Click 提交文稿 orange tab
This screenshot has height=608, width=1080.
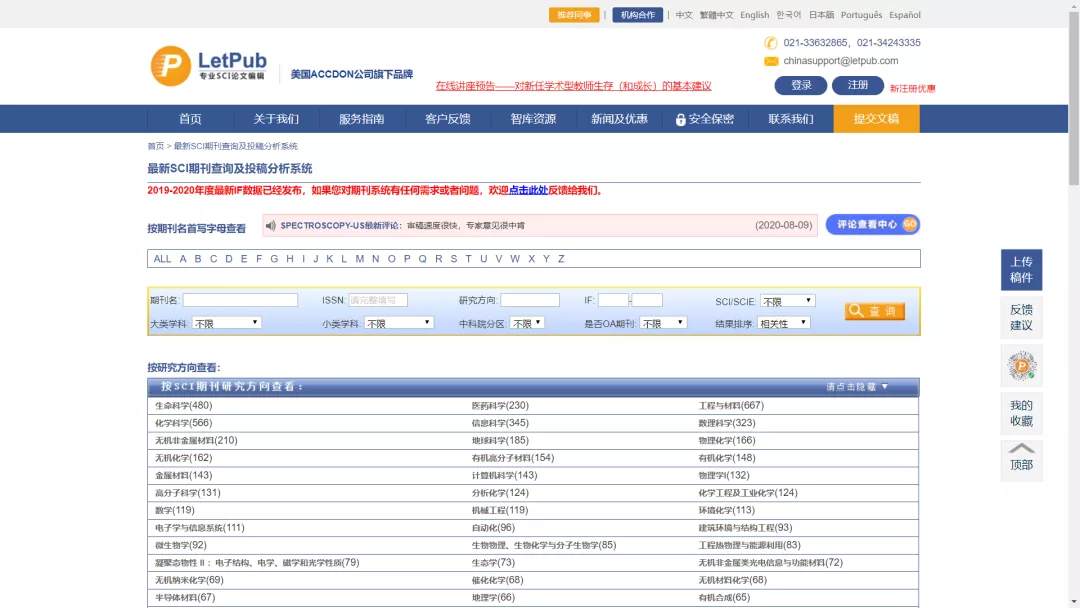pos(876,119)
